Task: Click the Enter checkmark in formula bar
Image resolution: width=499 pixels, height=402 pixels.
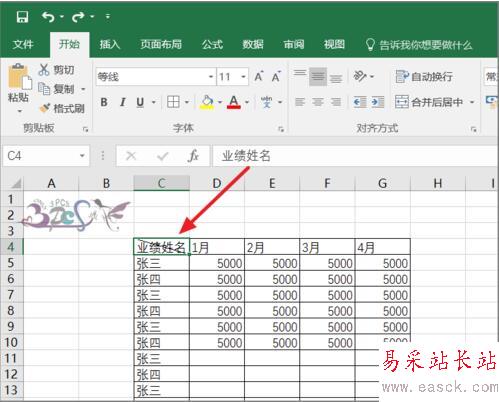Action: coord(163,156)
